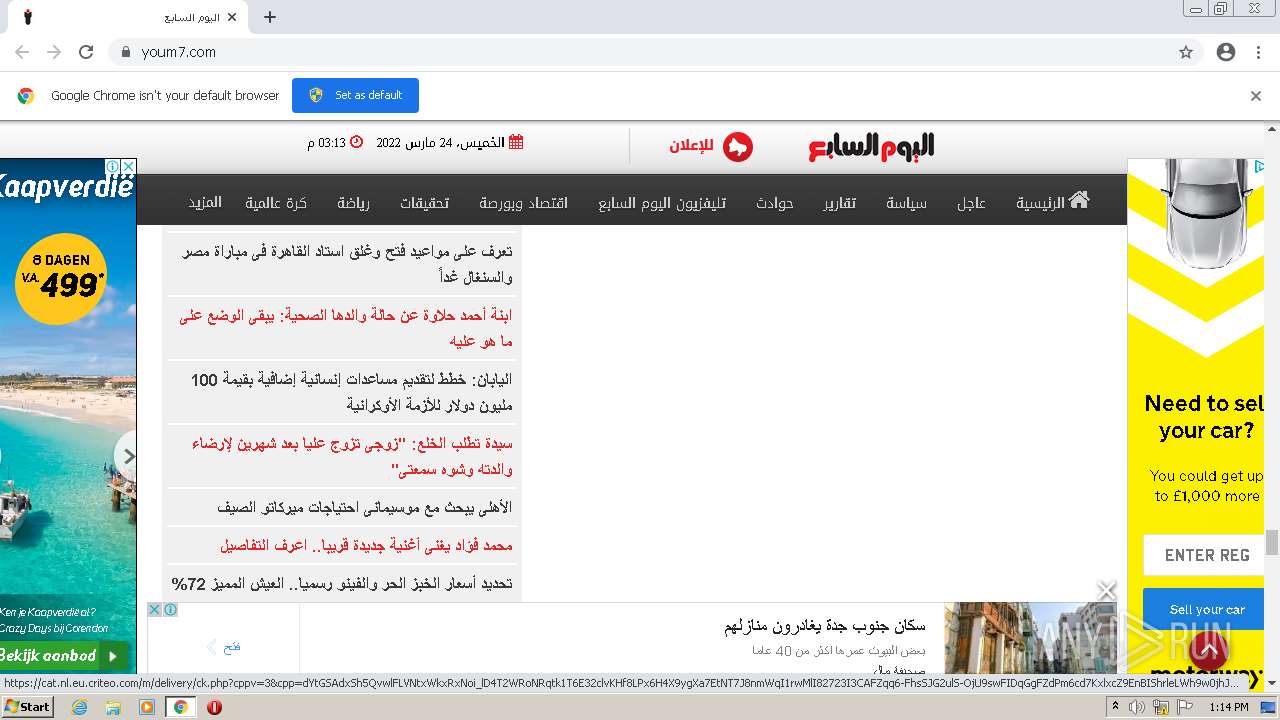
Task: Click scrollbar down arrow
Action: [x=1272, y=682]
